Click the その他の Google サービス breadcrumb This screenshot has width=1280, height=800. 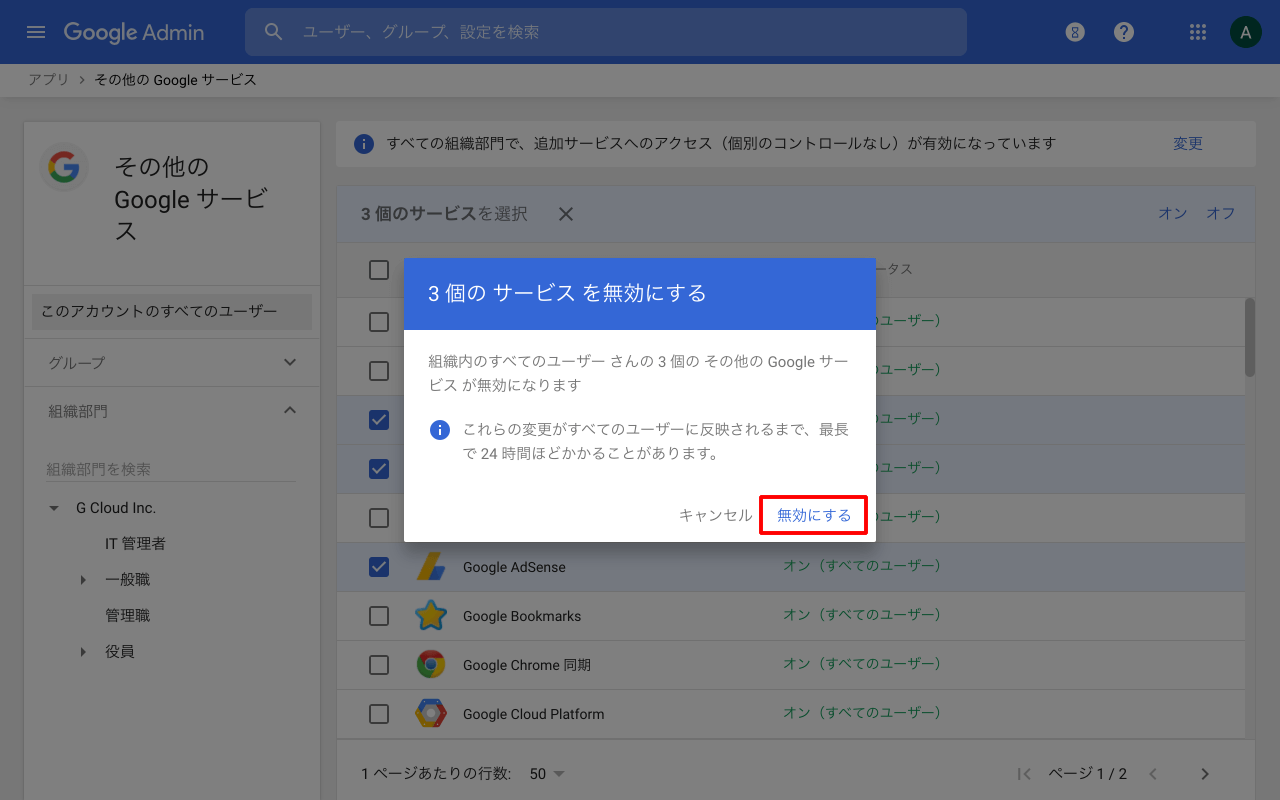(x=176, y=80)
